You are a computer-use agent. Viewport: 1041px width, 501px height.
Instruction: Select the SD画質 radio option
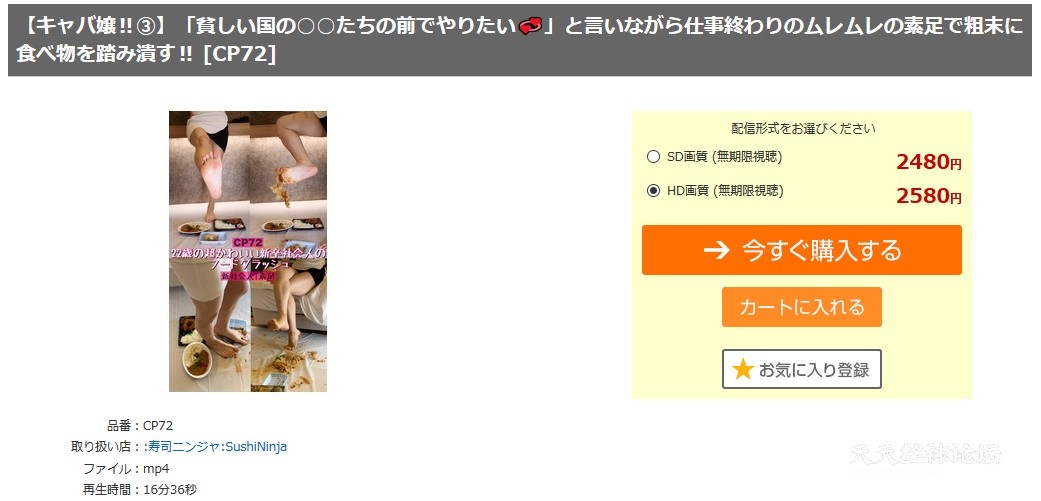tap(653, 157)
